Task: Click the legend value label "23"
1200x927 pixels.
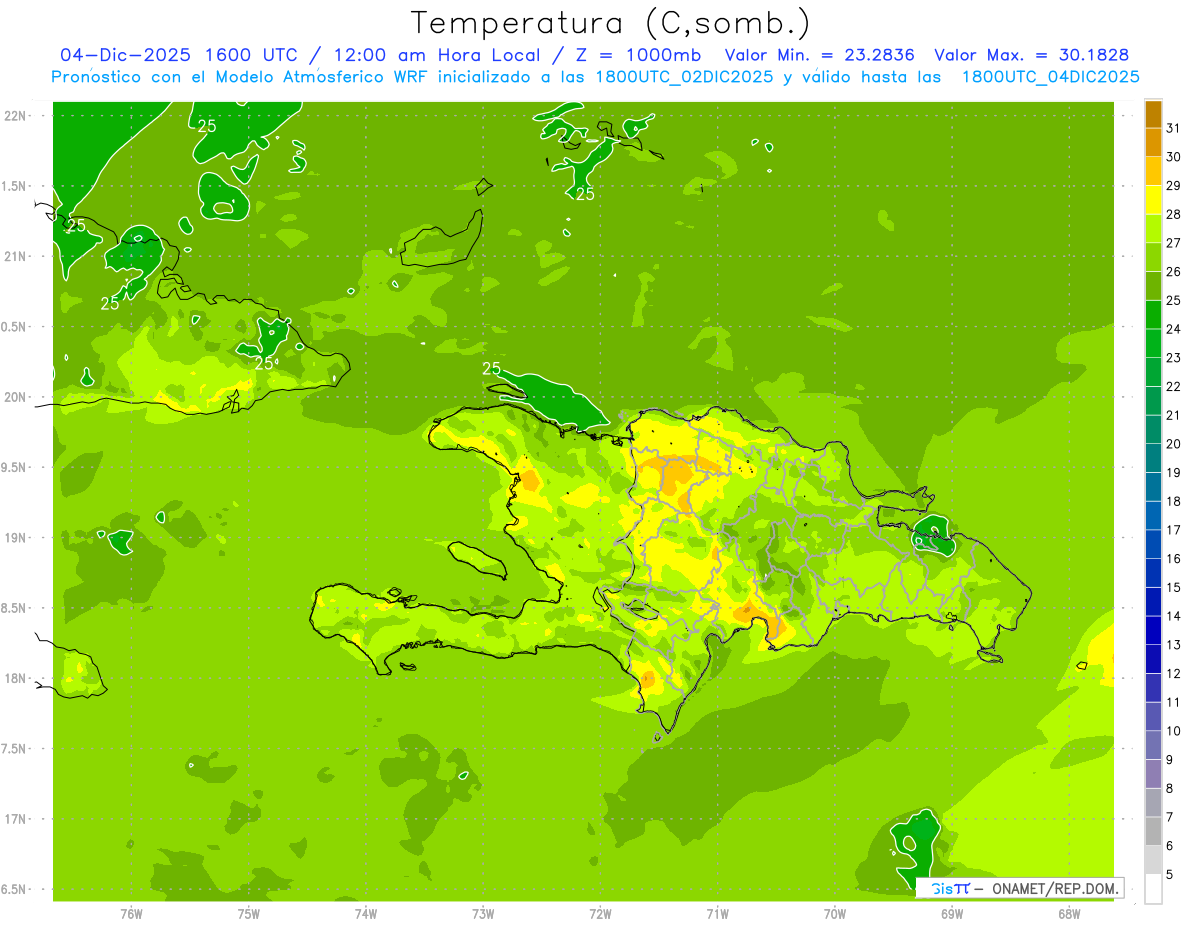Action: [x=1174, y=358]
